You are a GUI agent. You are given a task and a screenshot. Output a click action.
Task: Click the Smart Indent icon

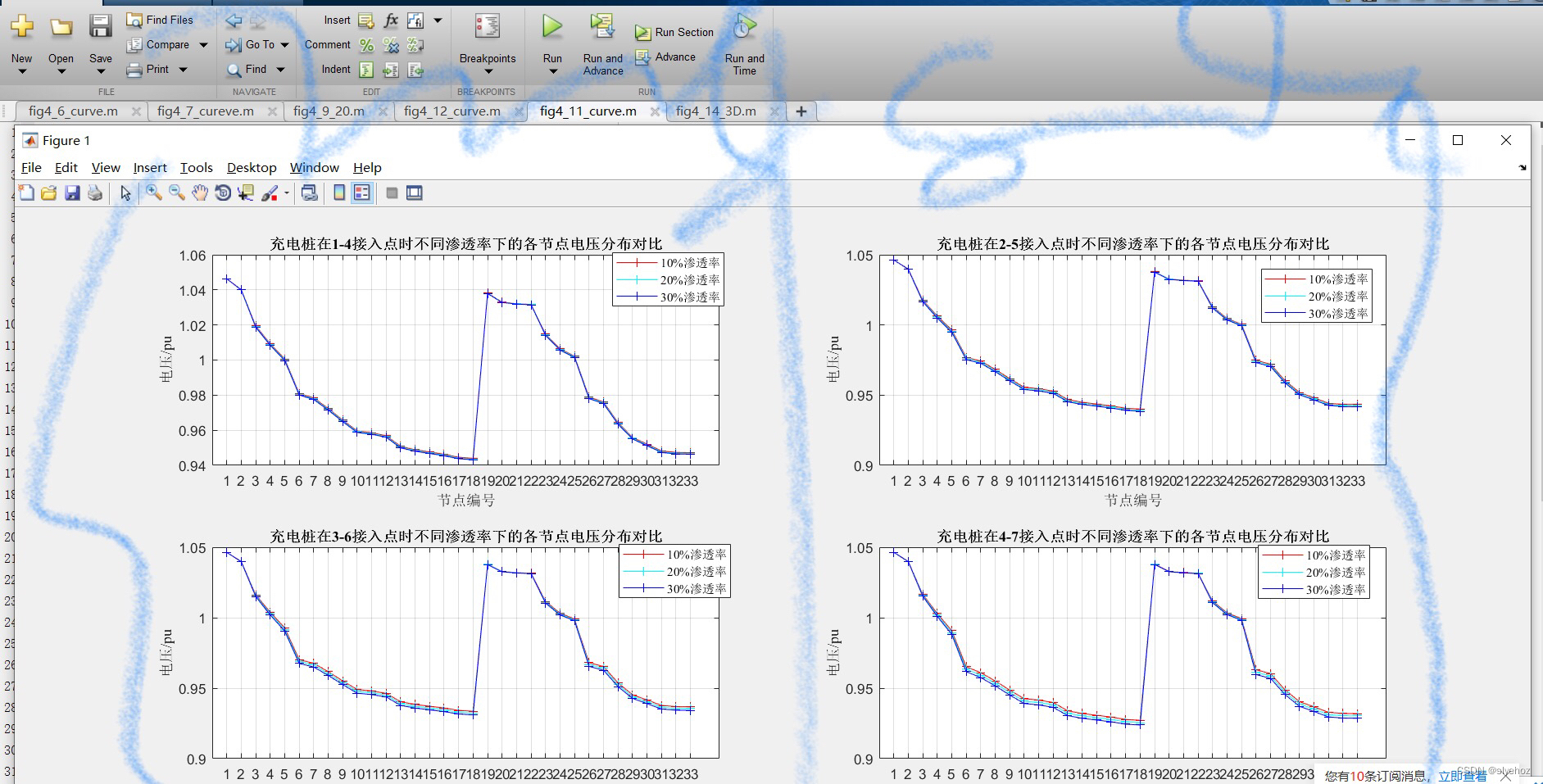point(366,70)
